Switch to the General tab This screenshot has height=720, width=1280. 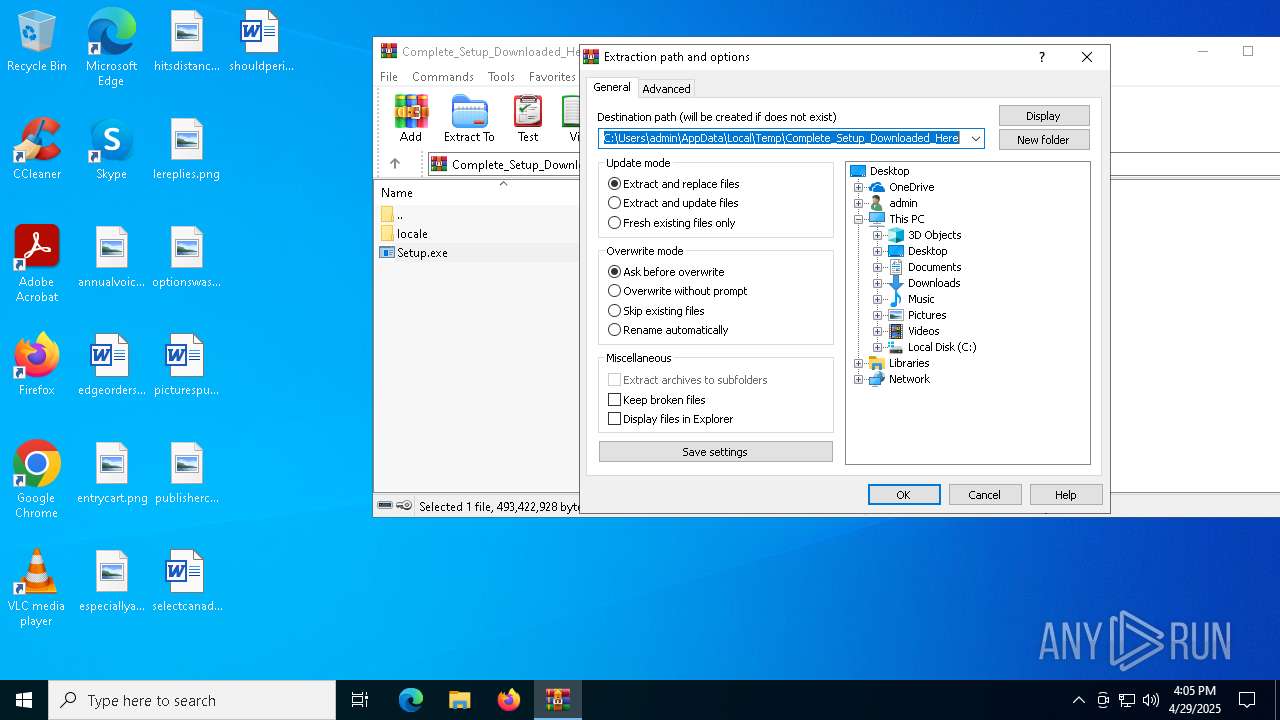pyautogui.click(x=612, y=87)
